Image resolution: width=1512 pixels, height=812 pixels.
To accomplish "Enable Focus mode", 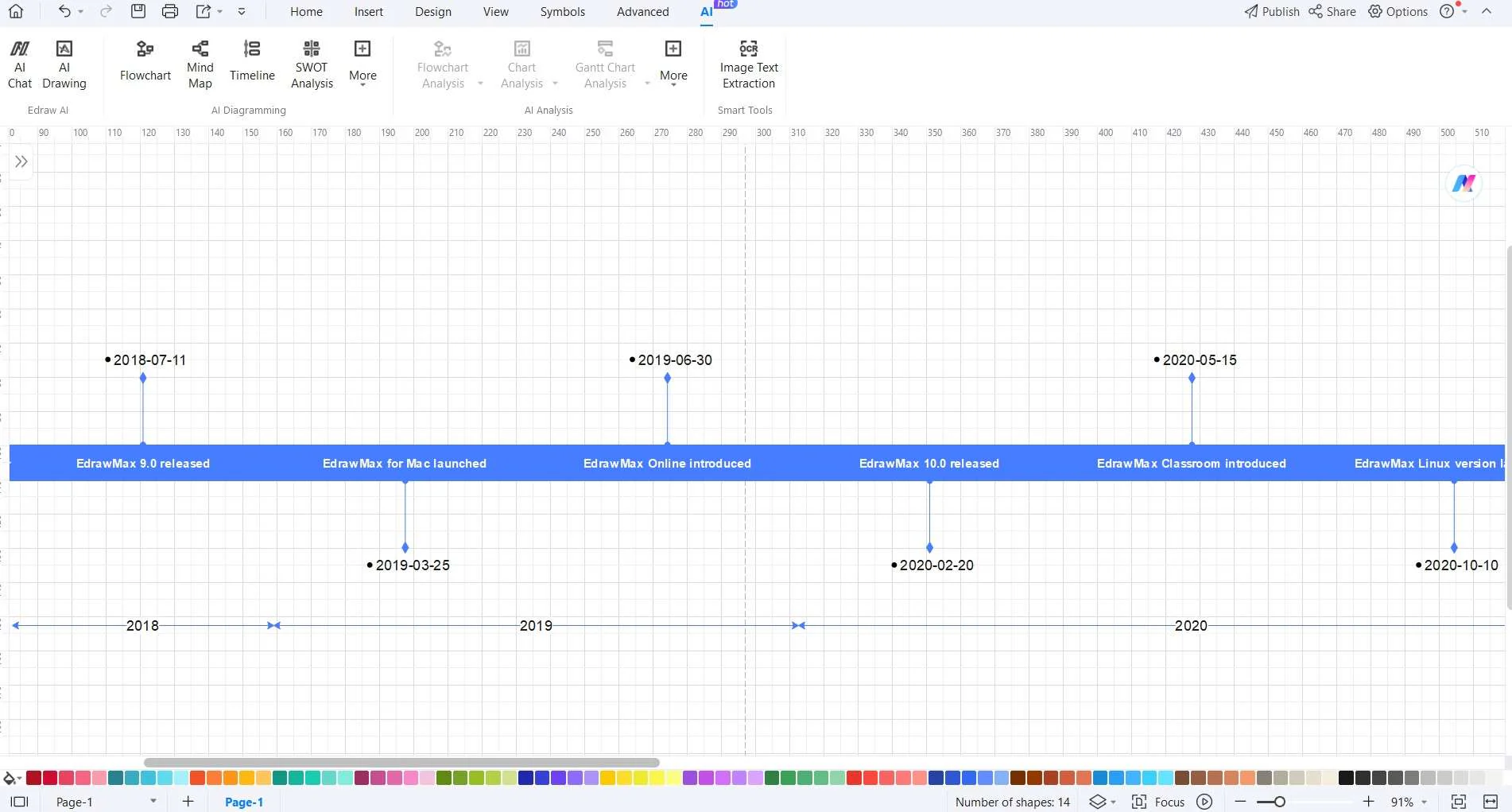I will point(1158,802).
